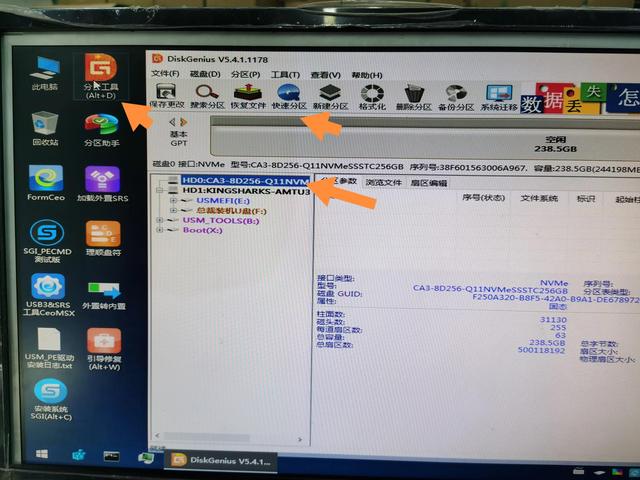The image size is (640, 480).
Task: Select USM_PE驱动安装日志.txt file icon
Action: tap(49, 348)
